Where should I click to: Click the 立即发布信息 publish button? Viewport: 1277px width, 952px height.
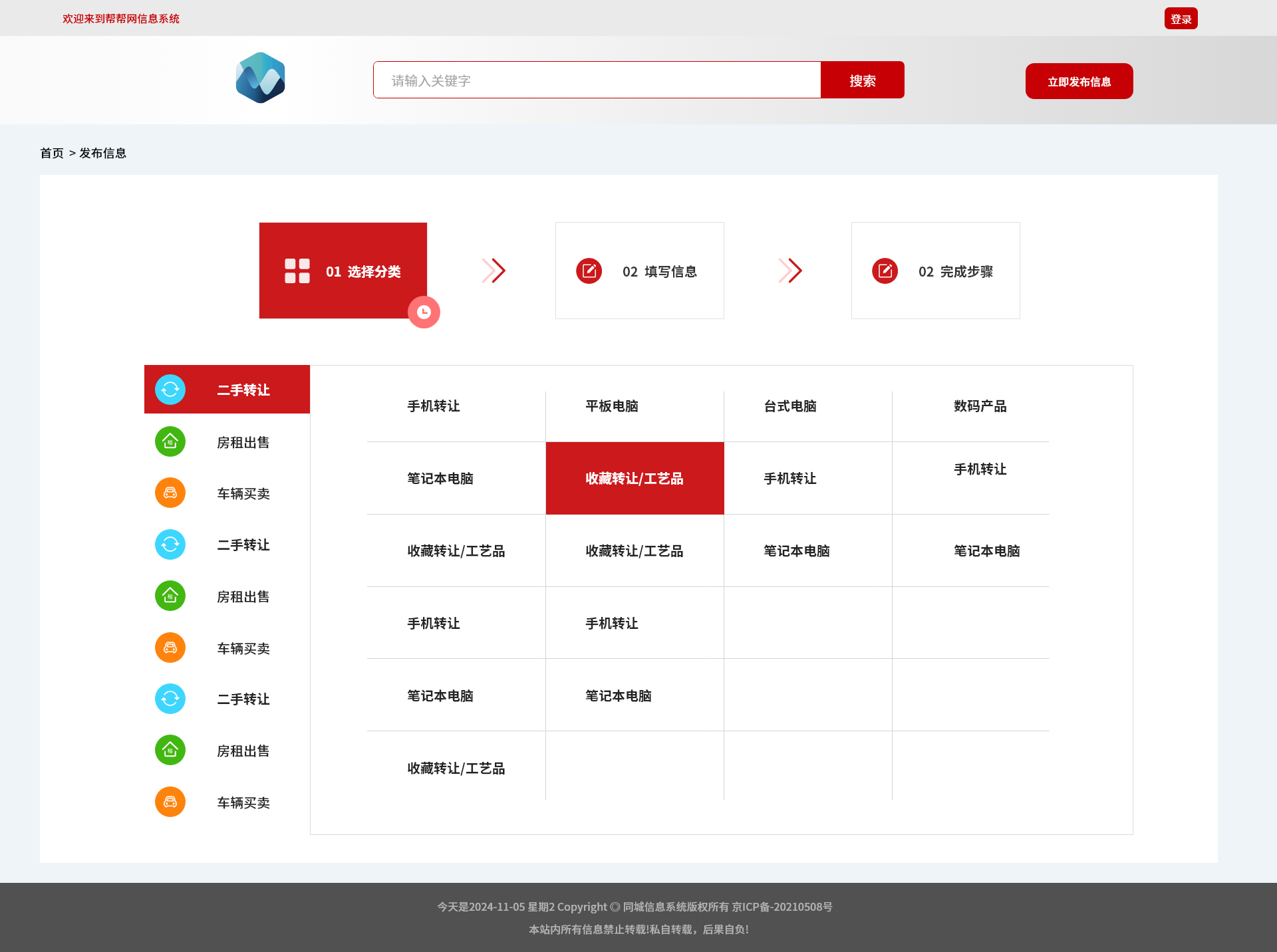(1079, 81)
